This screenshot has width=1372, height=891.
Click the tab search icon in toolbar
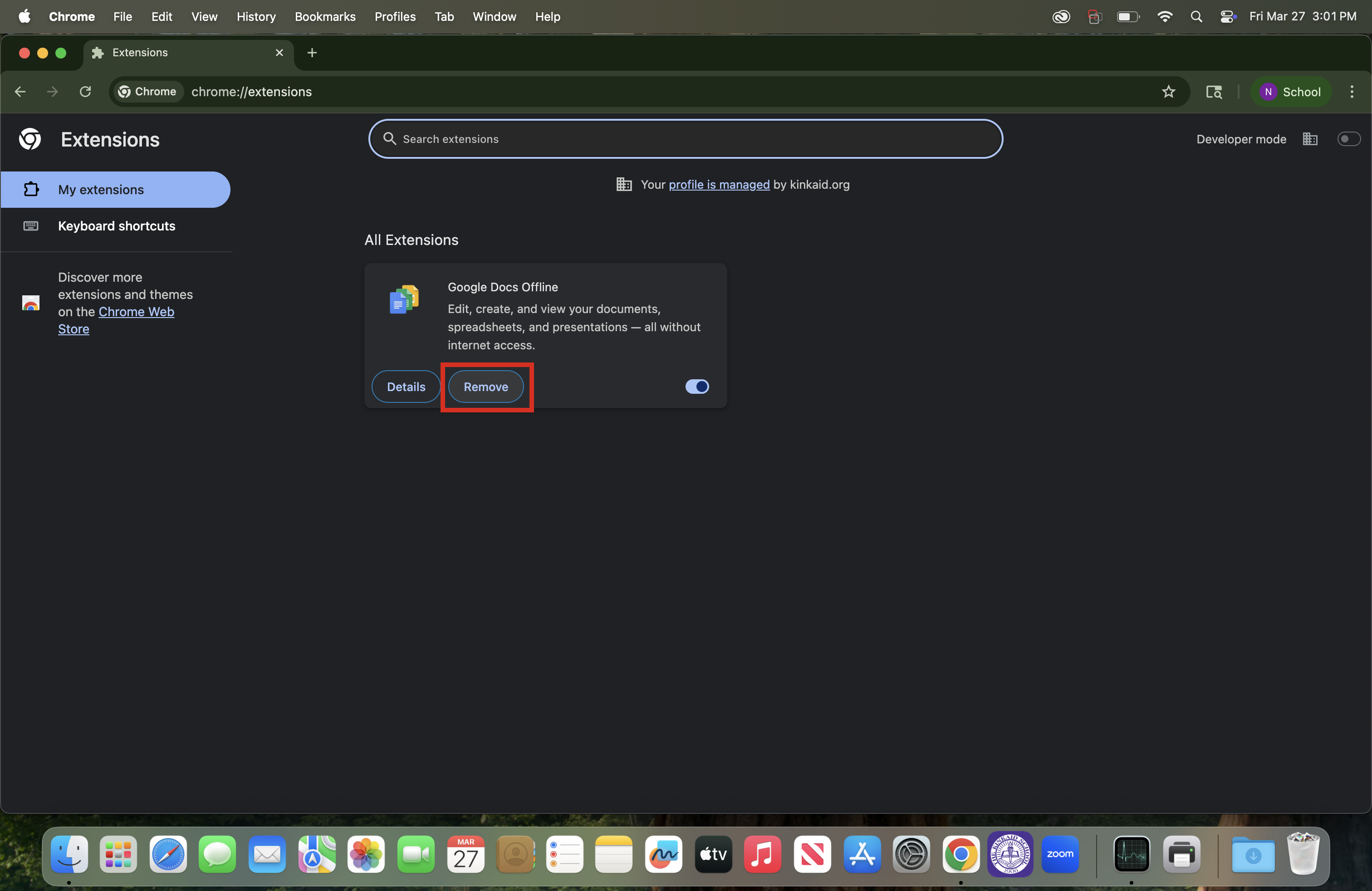click(x=1214, y=92)
